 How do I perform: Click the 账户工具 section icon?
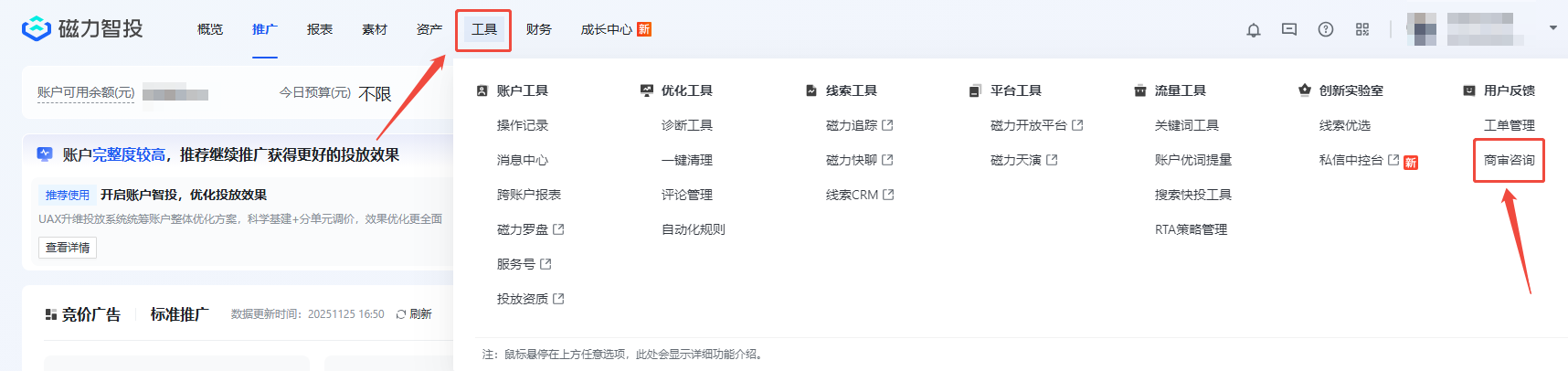point(482,90)
